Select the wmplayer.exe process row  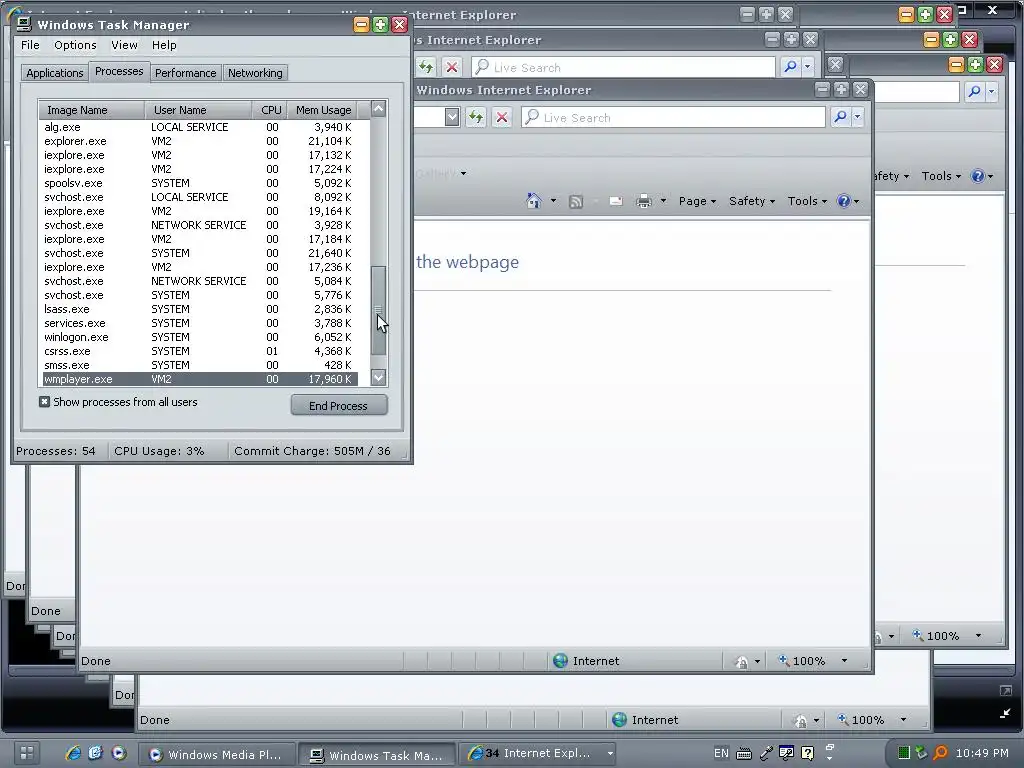point(200,379)
